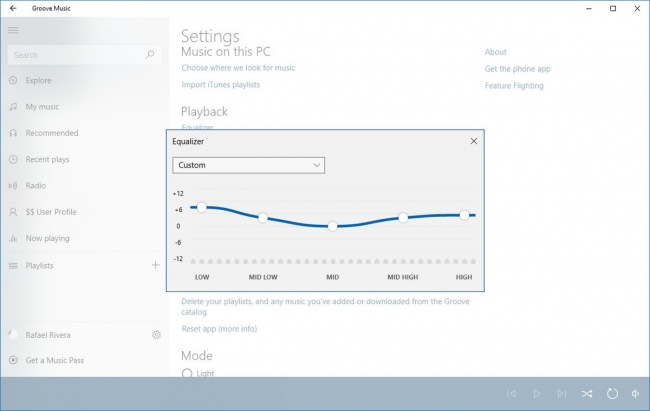
Task: Skip to the previous track
Action: (512, 394)
